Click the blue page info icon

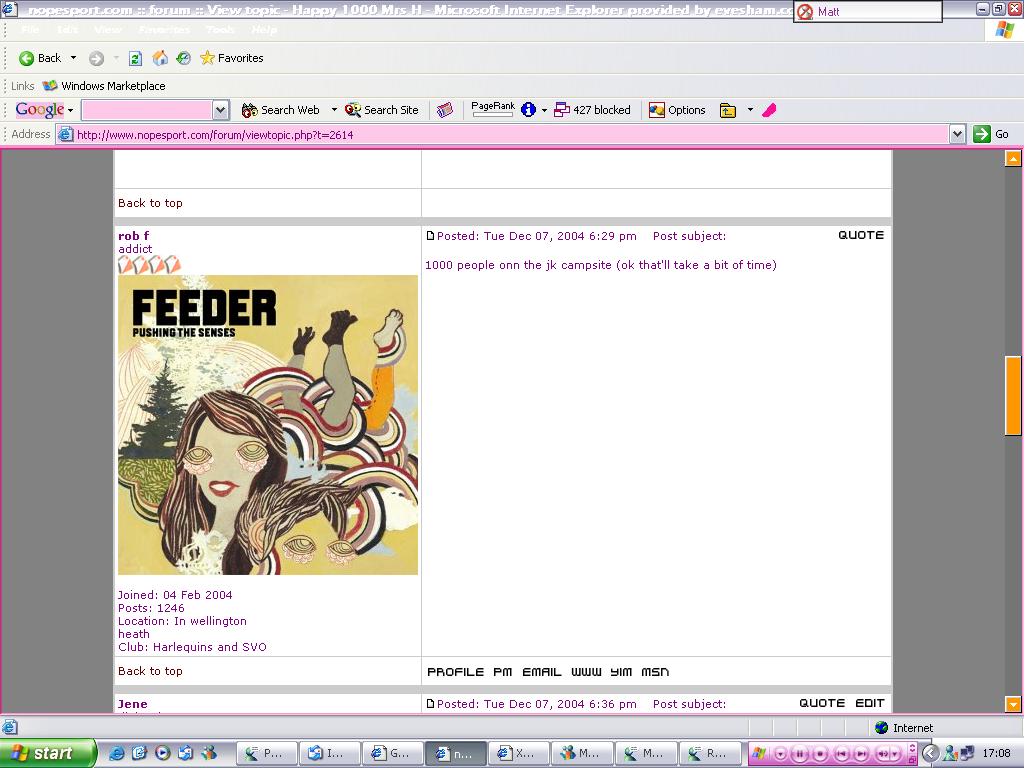click(x=528, y=110)
